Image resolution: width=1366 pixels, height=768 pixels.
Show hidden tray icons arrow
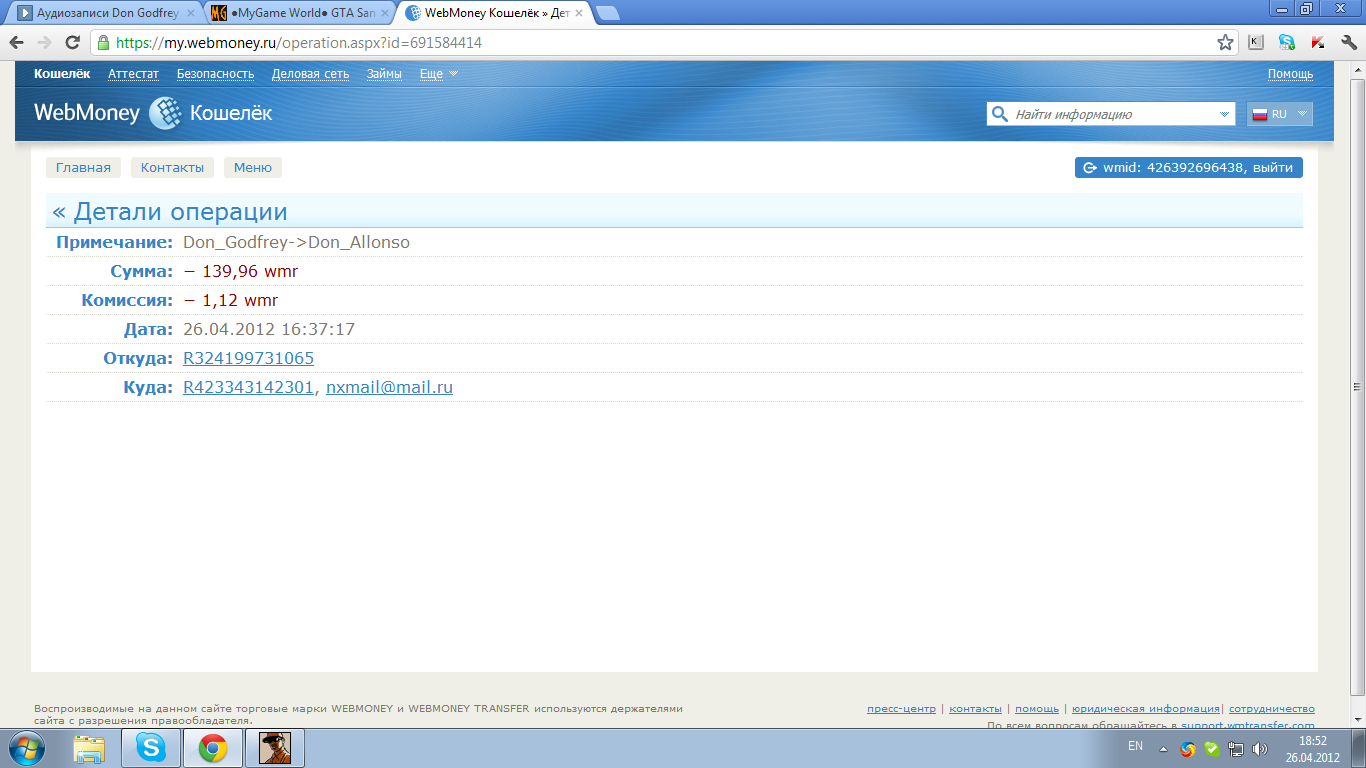click(1163, 748)
